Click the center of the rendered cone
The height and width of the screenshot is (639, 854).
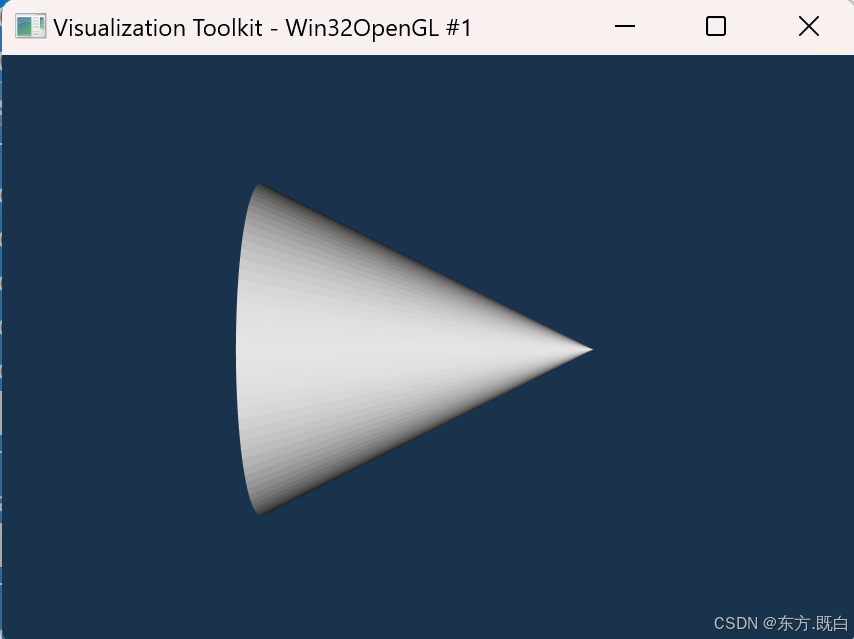click(381, 349)
